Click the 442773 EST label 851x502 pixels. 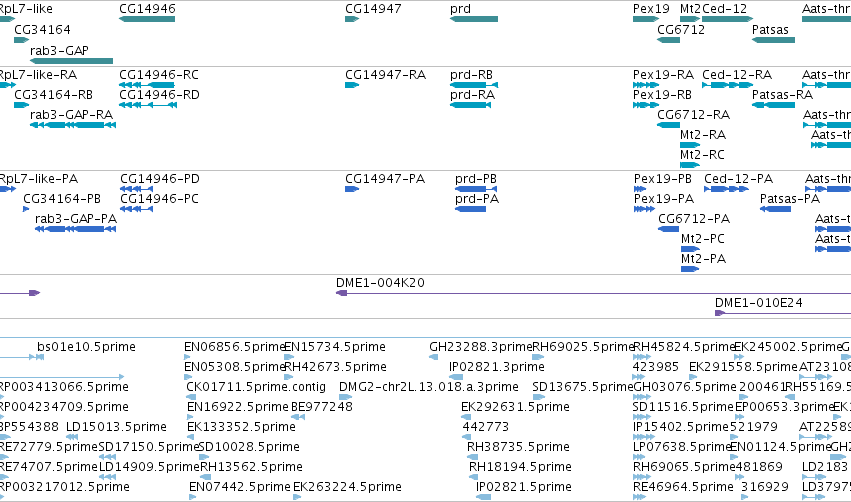(486, 427)
